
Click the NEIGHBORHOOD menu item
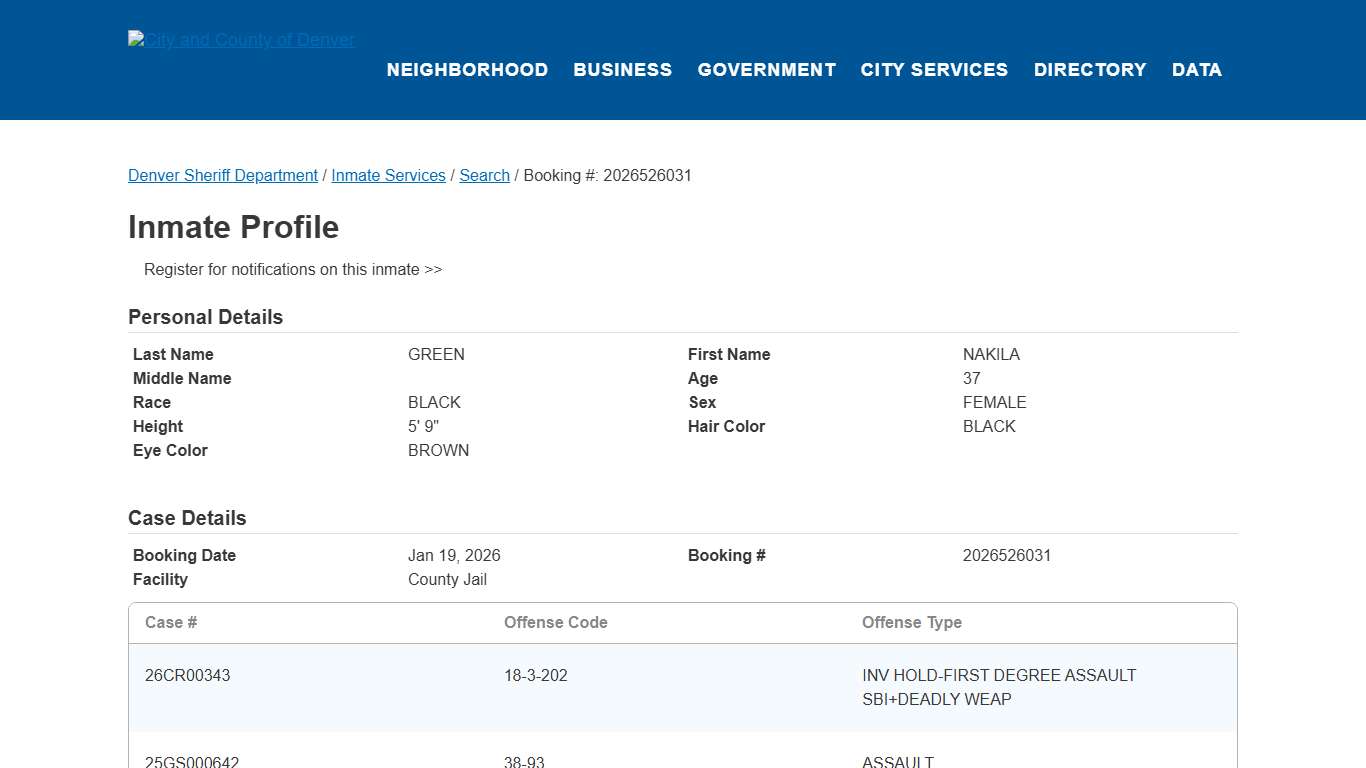(467, 70)
